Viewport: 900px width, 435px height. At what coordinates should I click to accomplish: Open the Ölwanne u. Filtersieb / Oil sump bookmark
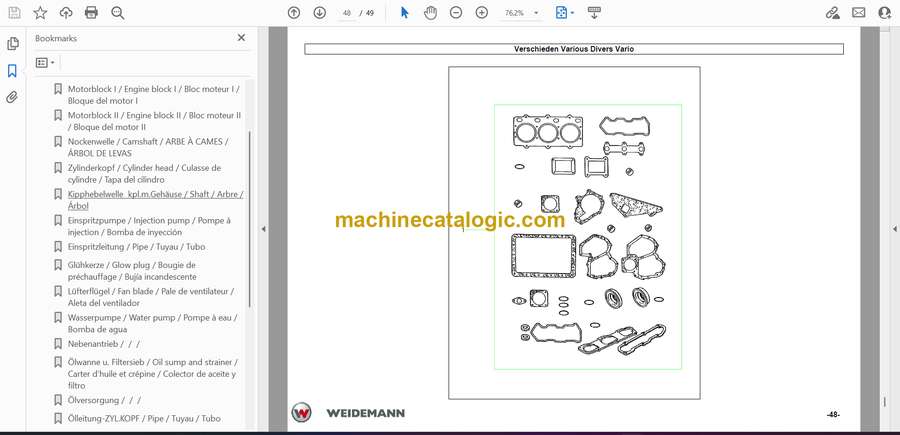click(153, 374)
